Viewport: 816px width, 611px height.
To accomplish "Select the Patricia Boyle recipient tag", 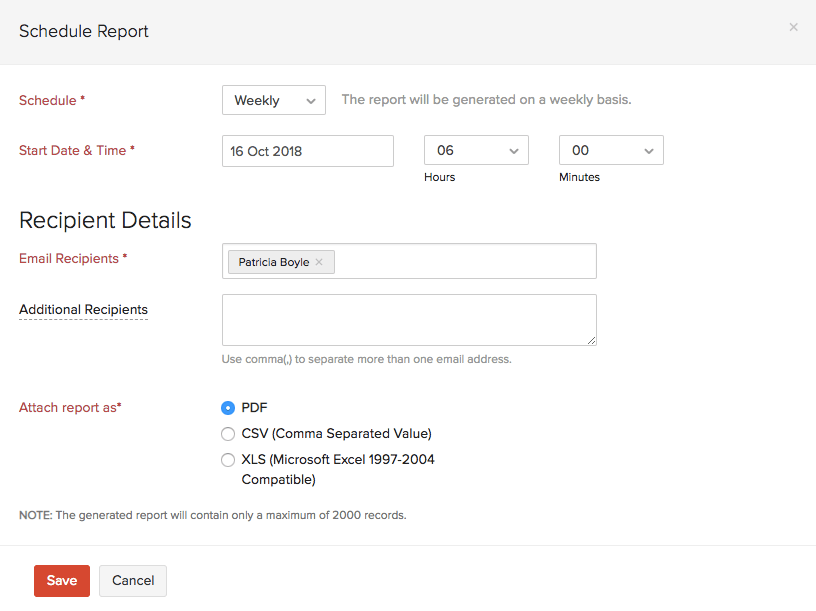I will coord(272,262).
